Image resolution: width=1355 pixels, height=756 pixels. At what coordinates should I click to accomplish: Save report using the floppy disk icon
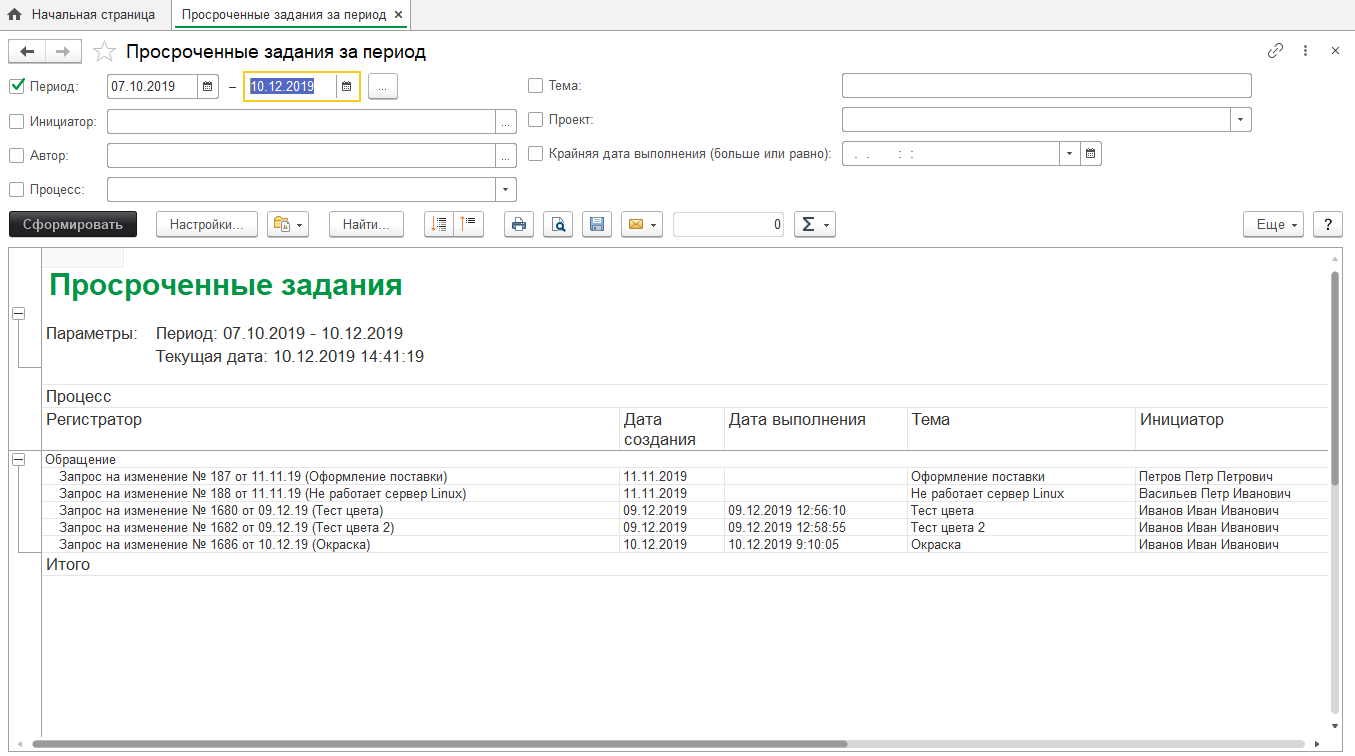pos(596,225)
